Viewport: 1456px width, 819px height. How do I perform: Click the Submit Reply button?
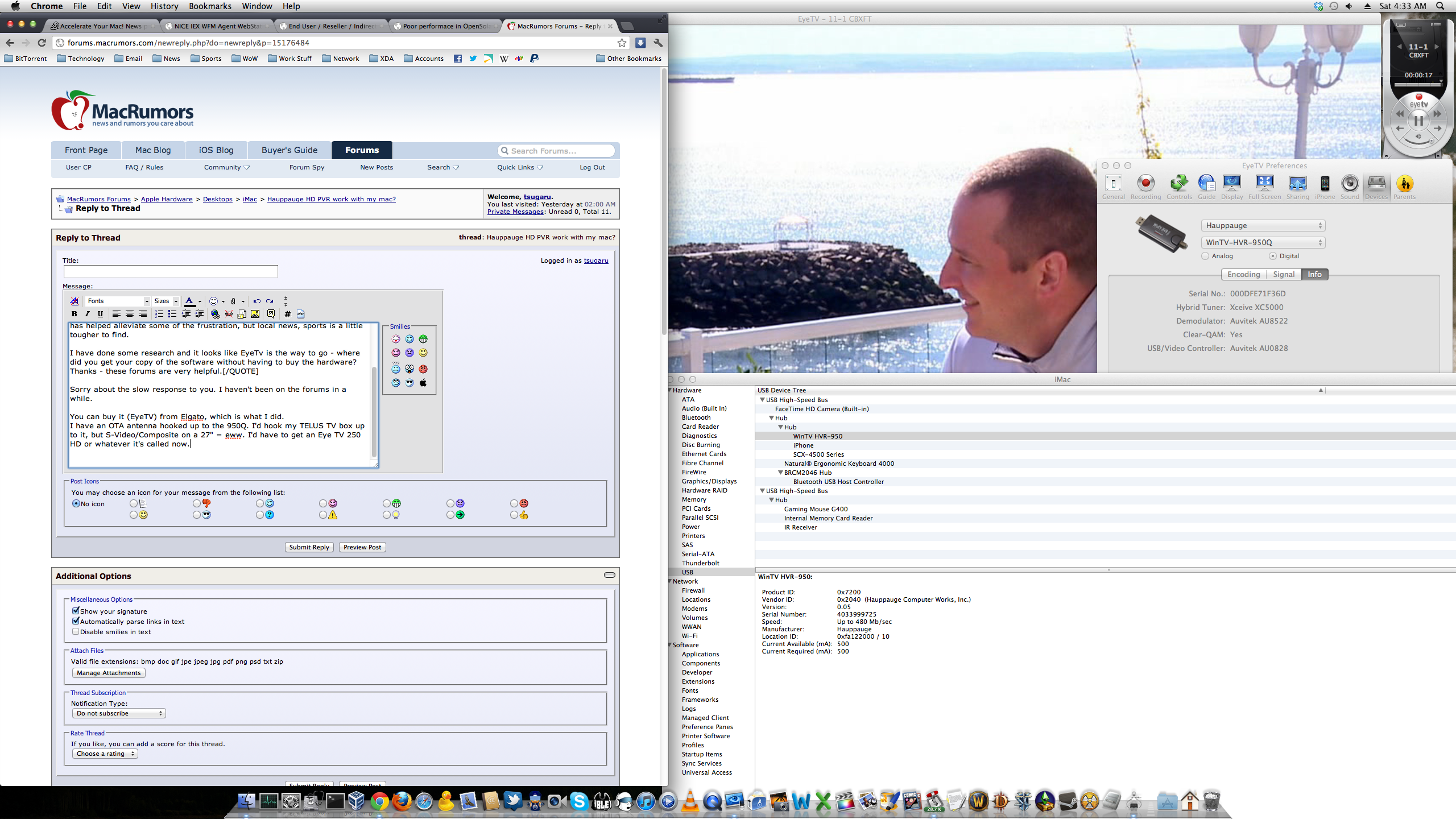(309, 547)
